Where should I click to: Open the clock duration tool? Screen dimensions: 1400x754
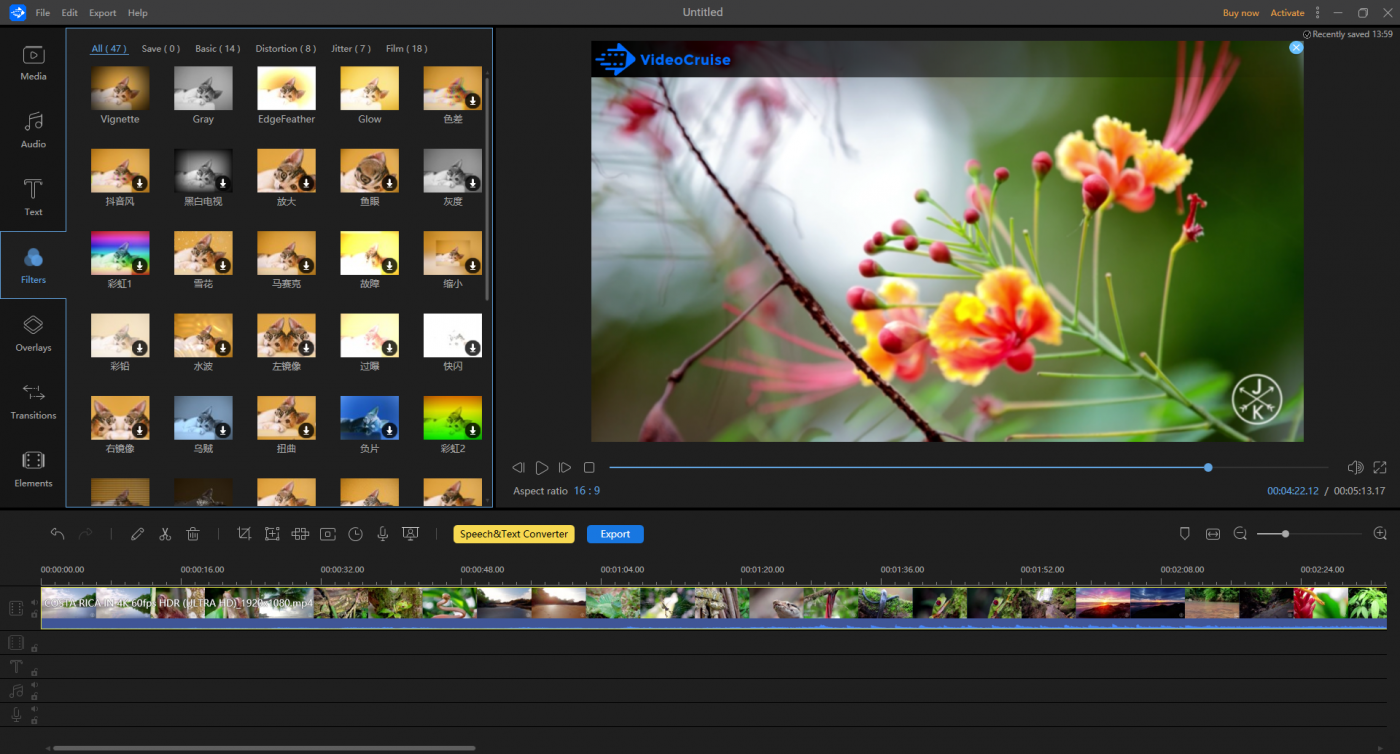click(355, 534)
